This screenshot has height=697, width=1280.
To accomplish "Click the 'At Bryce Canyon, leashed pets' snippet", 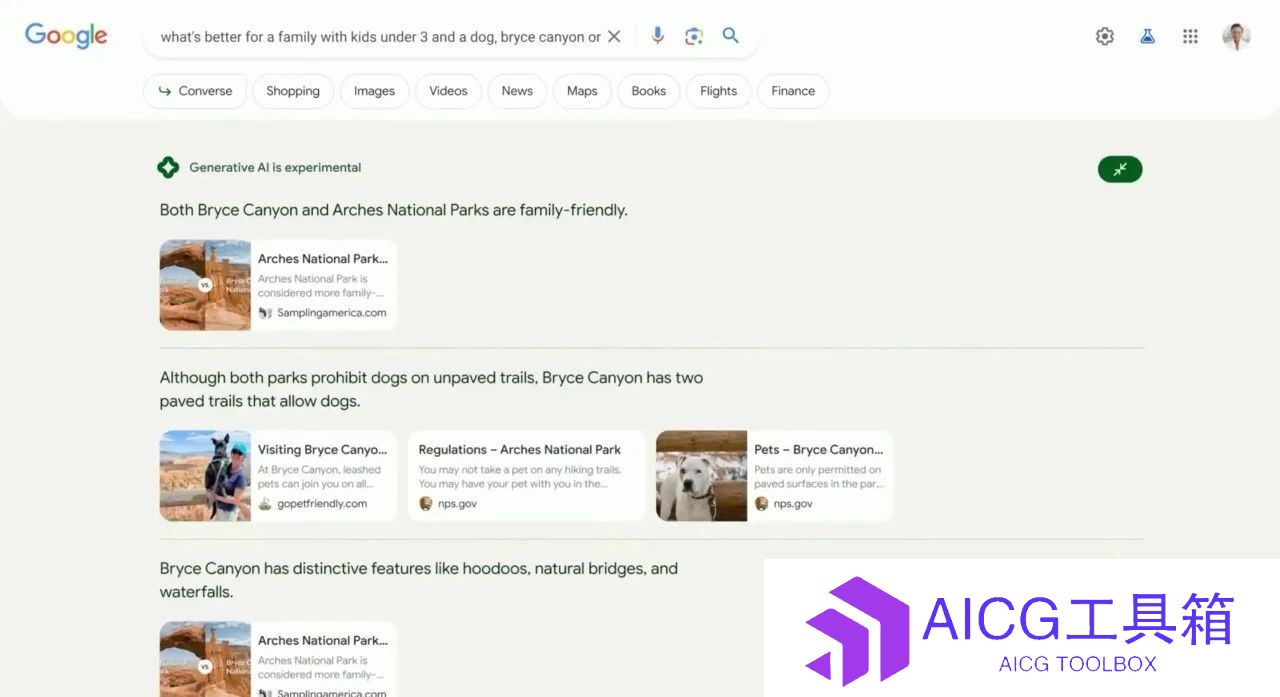I will pyautogui.click(x=319, y=477).
